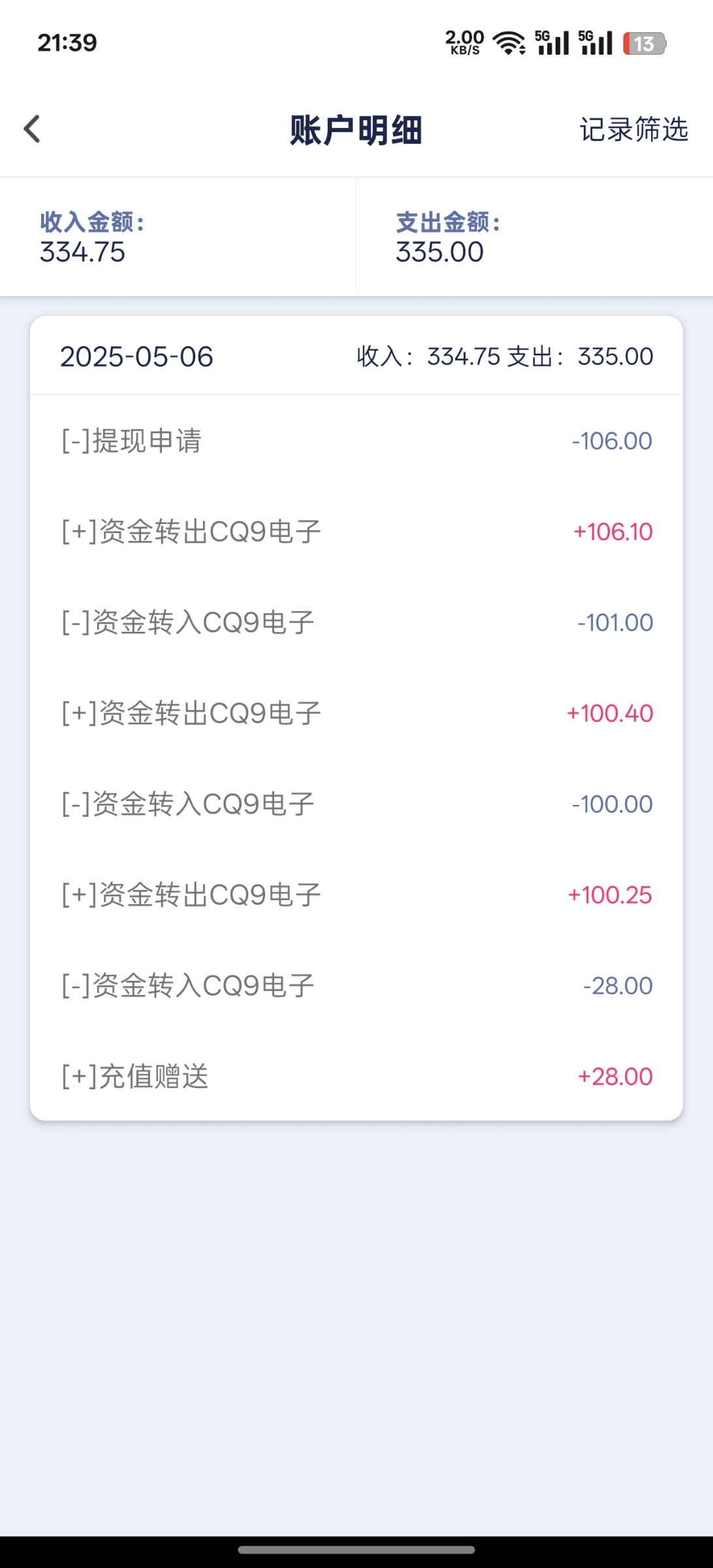This screenshot has width=713, height=1568.
Task: Tap the back arrow icon
Action: [x=33, y=129]
